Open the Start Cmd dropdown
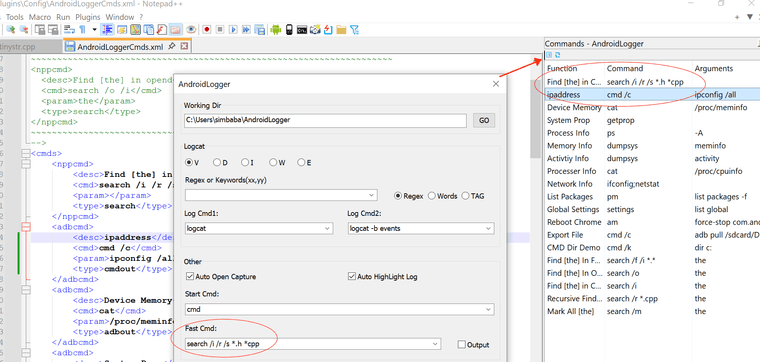The width and height of the screenshot is (760, 362). [x=488, y=309]
